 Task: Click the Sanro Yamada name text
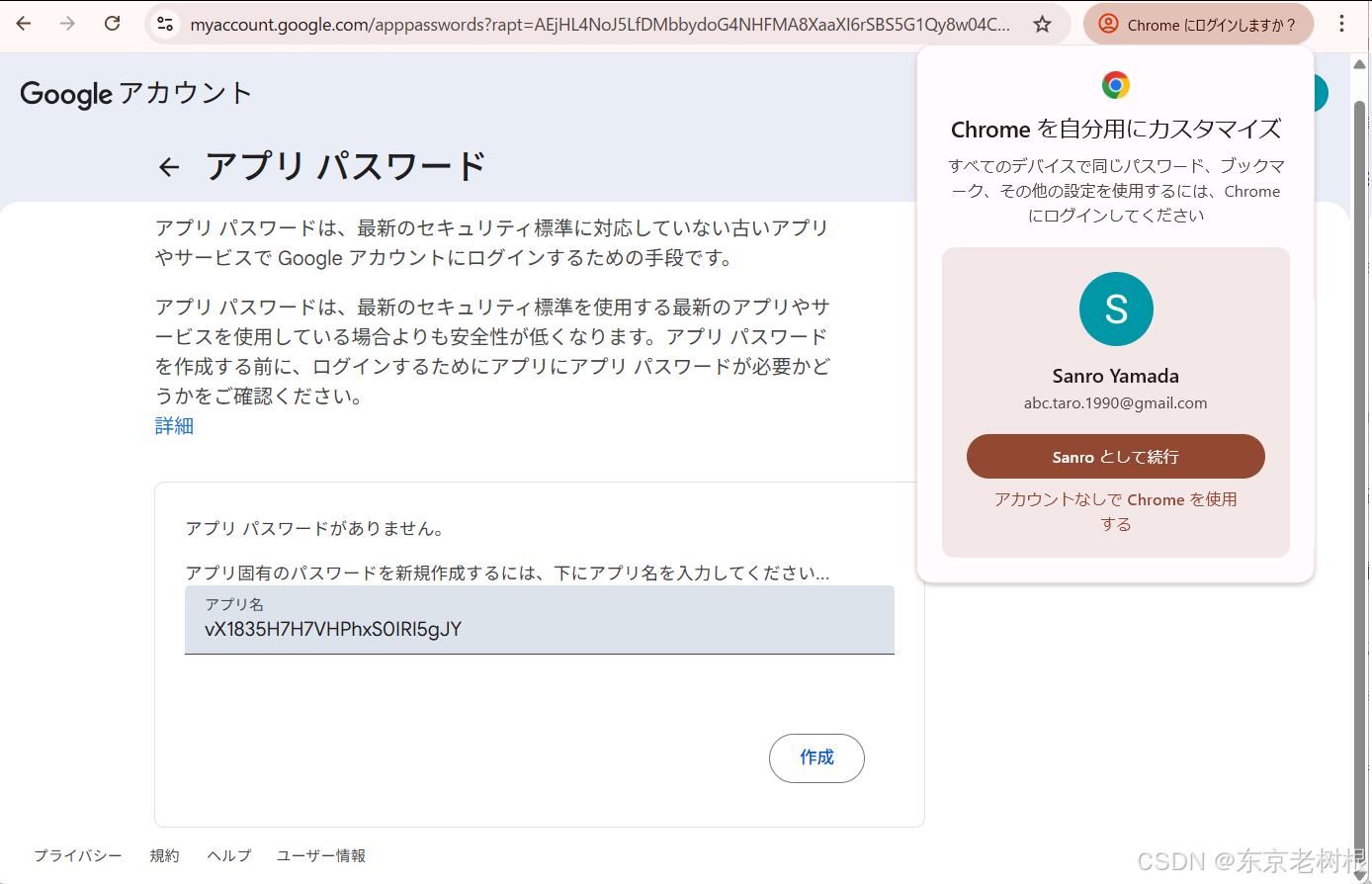pos(1115,376)
